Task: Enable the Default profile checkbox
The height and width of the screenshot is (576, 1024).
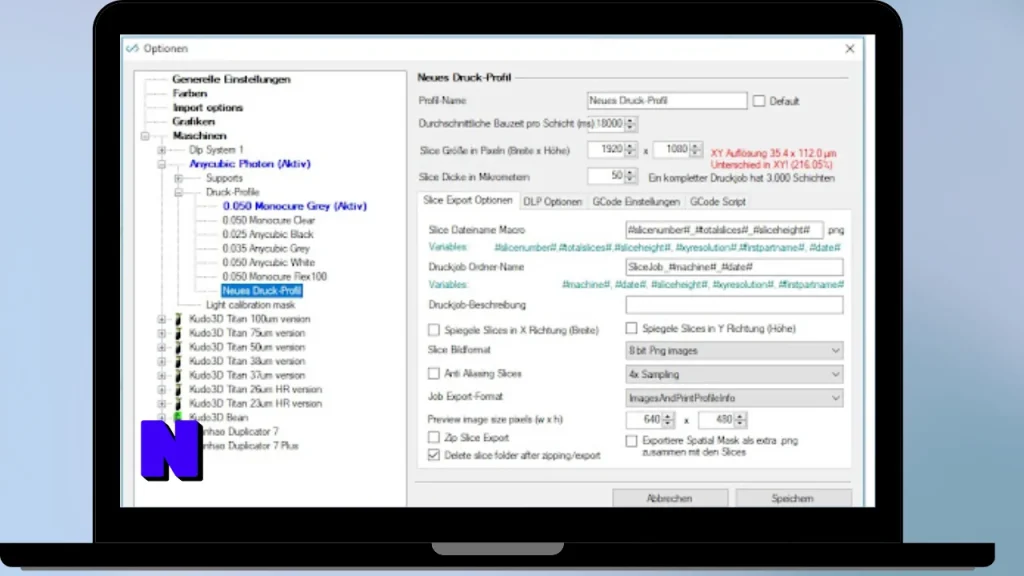Action: click(759, 101)
